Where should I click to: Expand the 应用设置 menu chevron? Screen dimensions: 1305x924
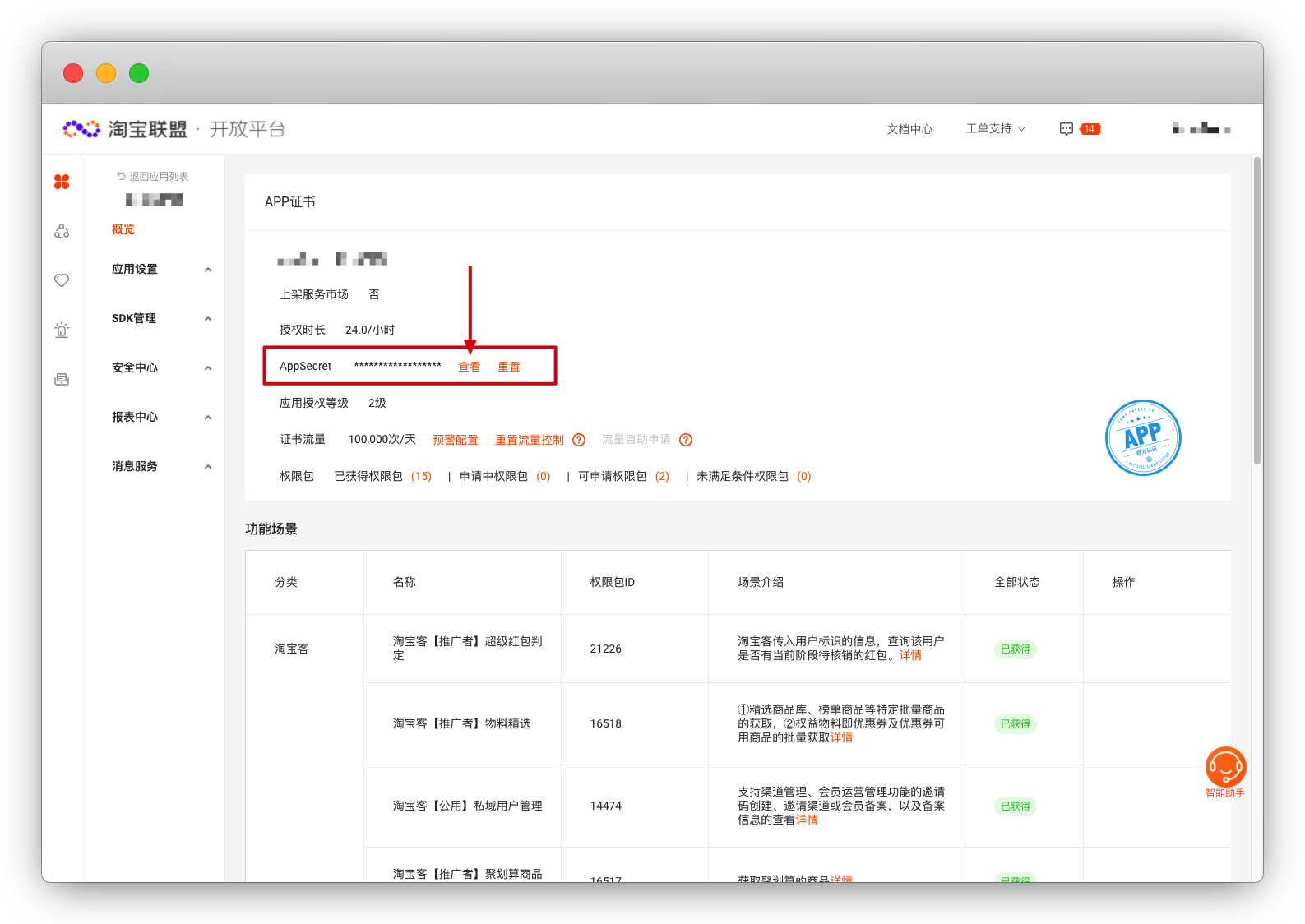[x=208, y=270]
